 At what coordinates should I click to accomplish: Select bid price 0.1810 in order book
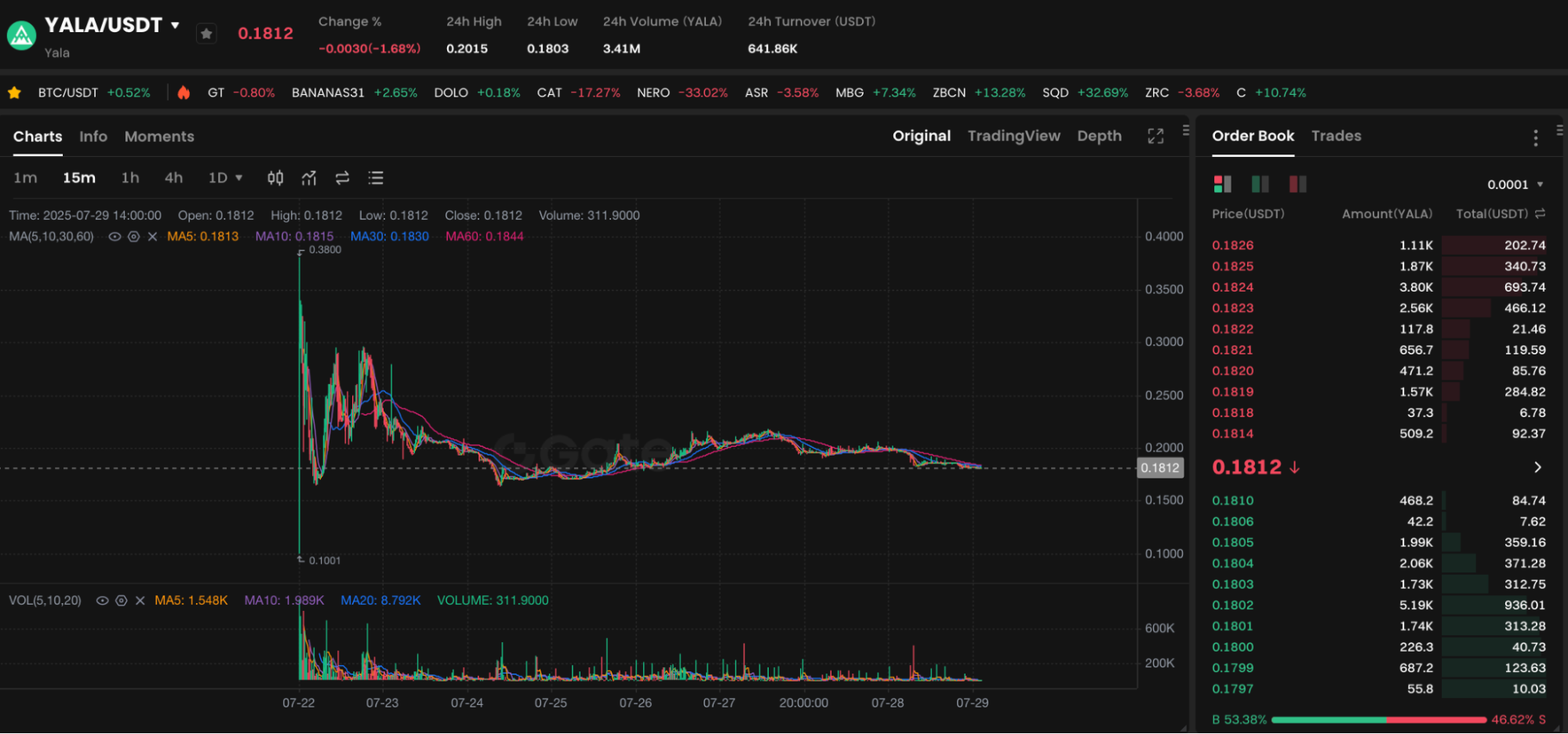pos(1233,500)
